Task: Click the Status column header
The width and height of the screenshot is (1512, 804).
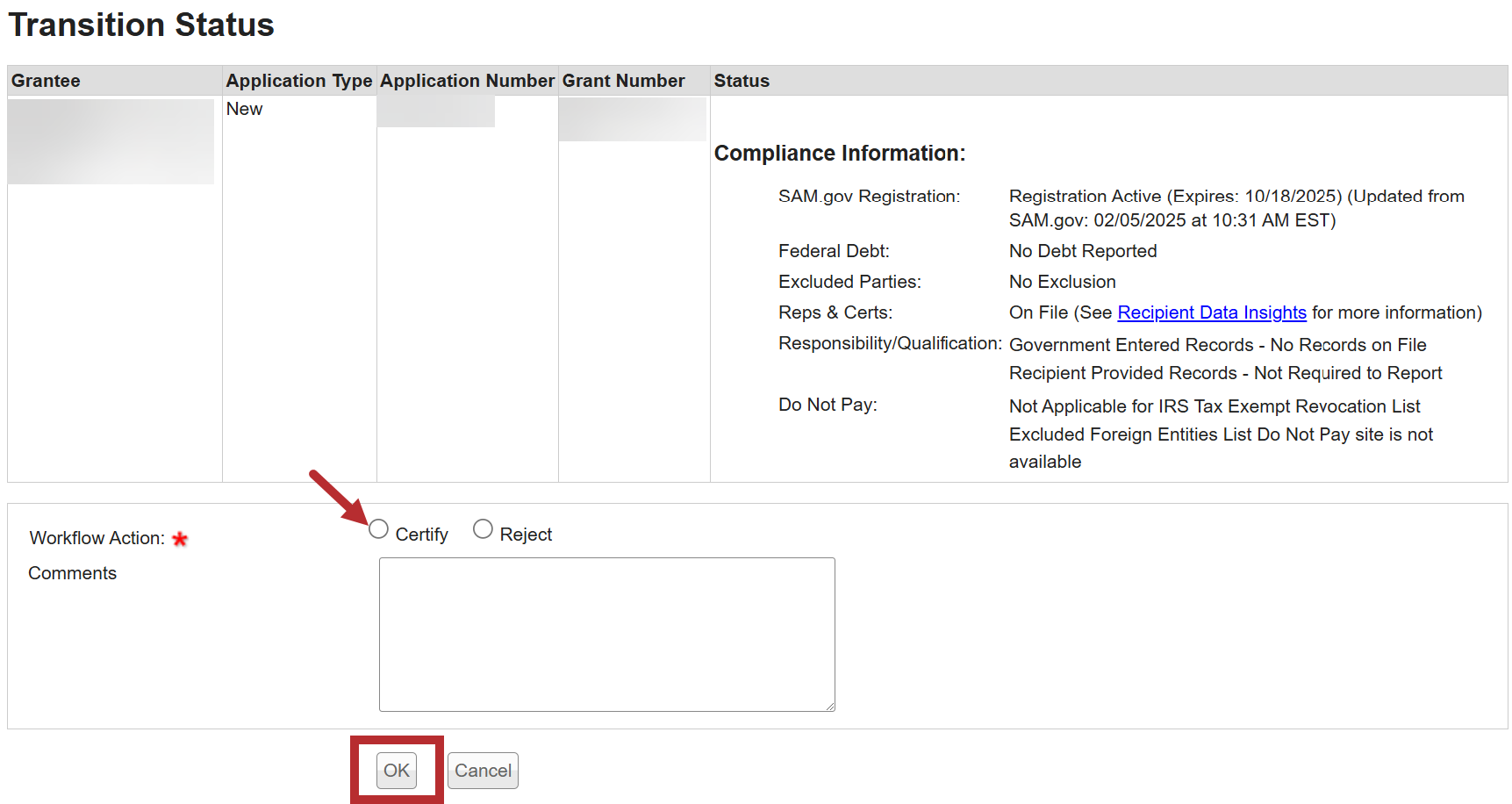Action: 742,81
